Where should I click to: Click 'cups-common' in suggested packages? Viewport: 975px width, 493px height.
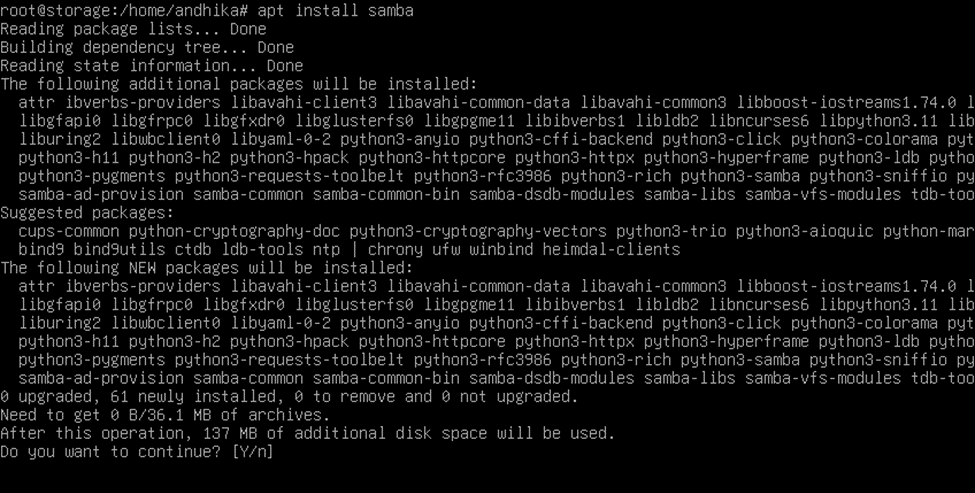(68, 232)
